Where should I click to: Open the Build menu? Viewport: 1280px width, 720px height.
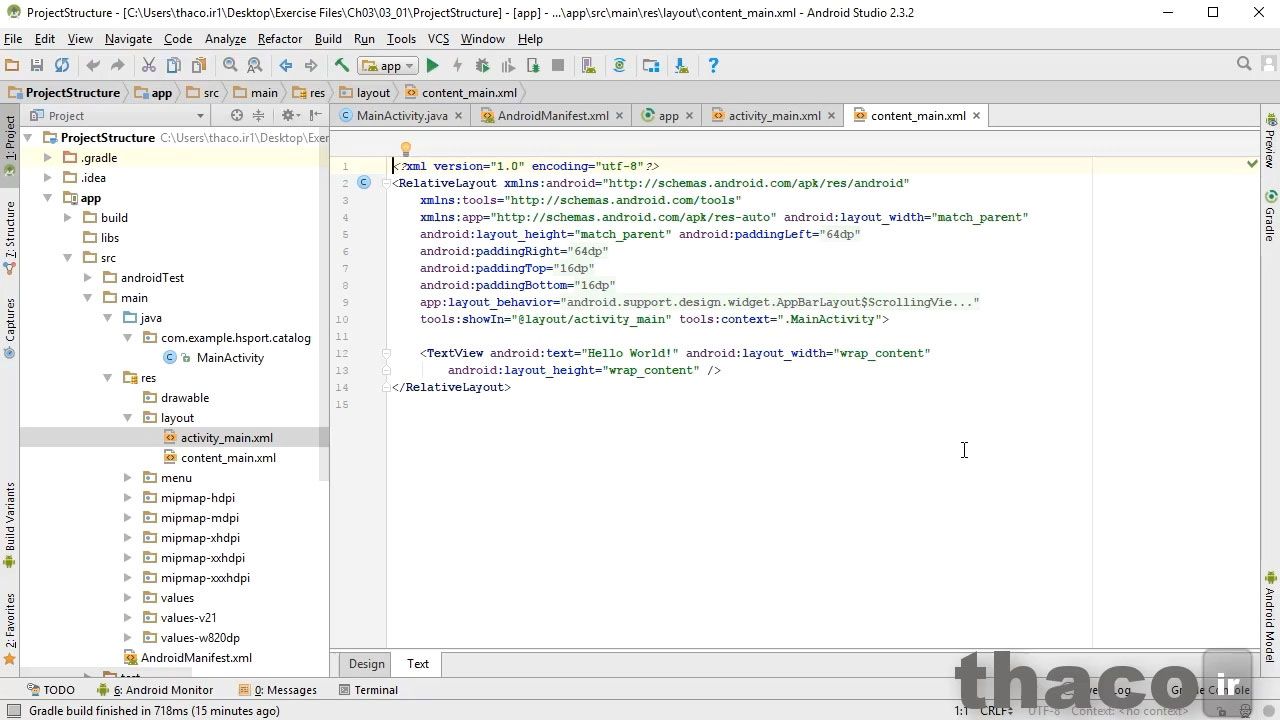pyautogui.click(x=328, y=39)
